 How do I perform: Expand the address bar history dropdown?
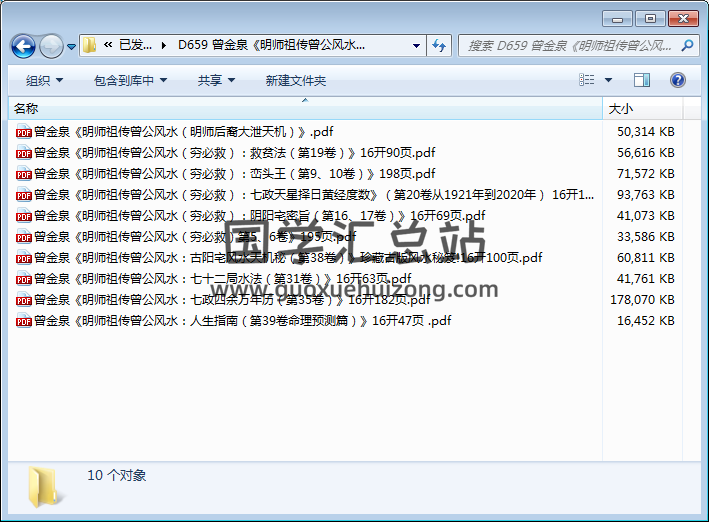point(416,45)
